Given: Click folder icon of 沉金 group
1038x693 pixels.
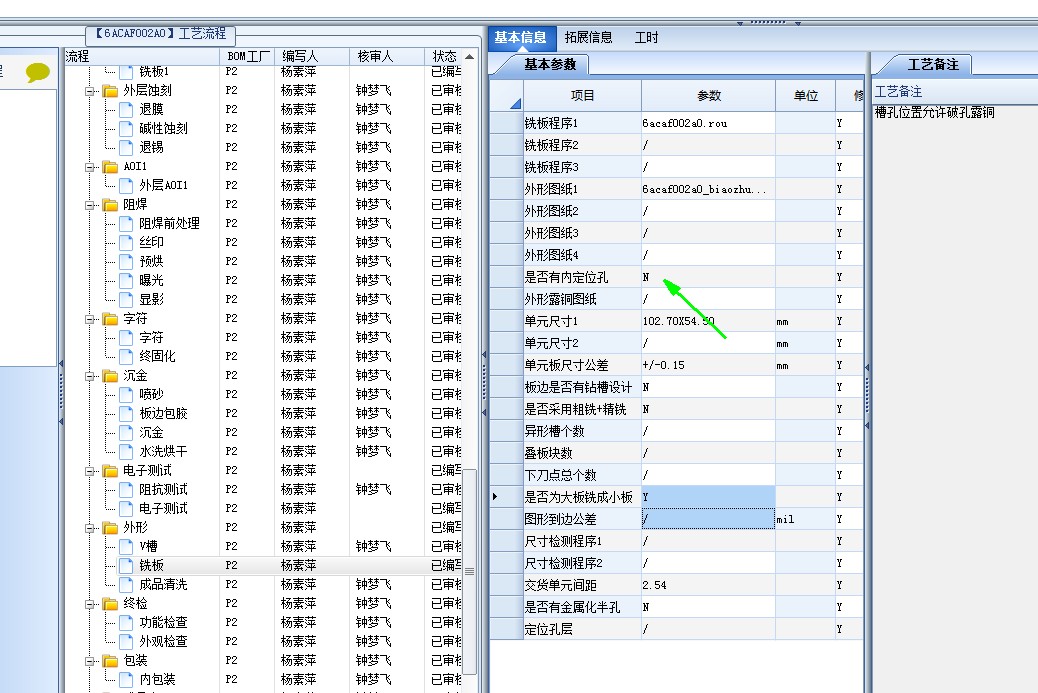Looking at the screenshot, I should (111, 376).
